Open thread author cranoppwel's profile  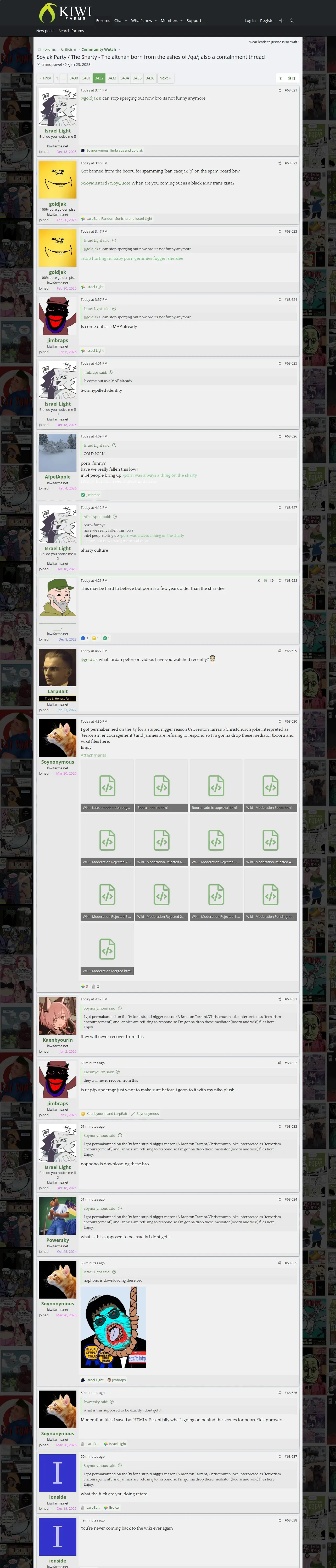(x=51, y=64)
